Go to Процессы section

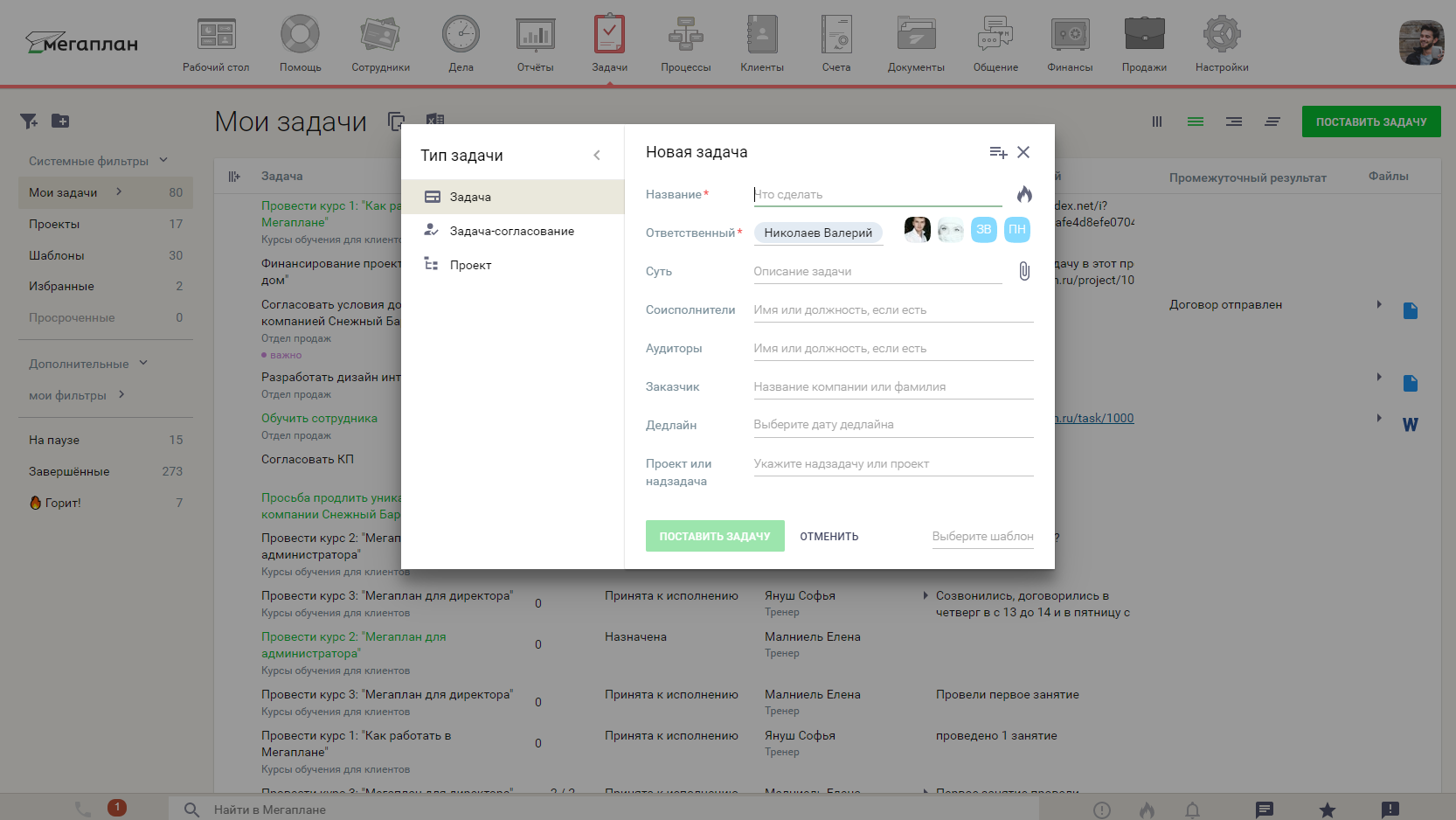click(x=685, y=44)
